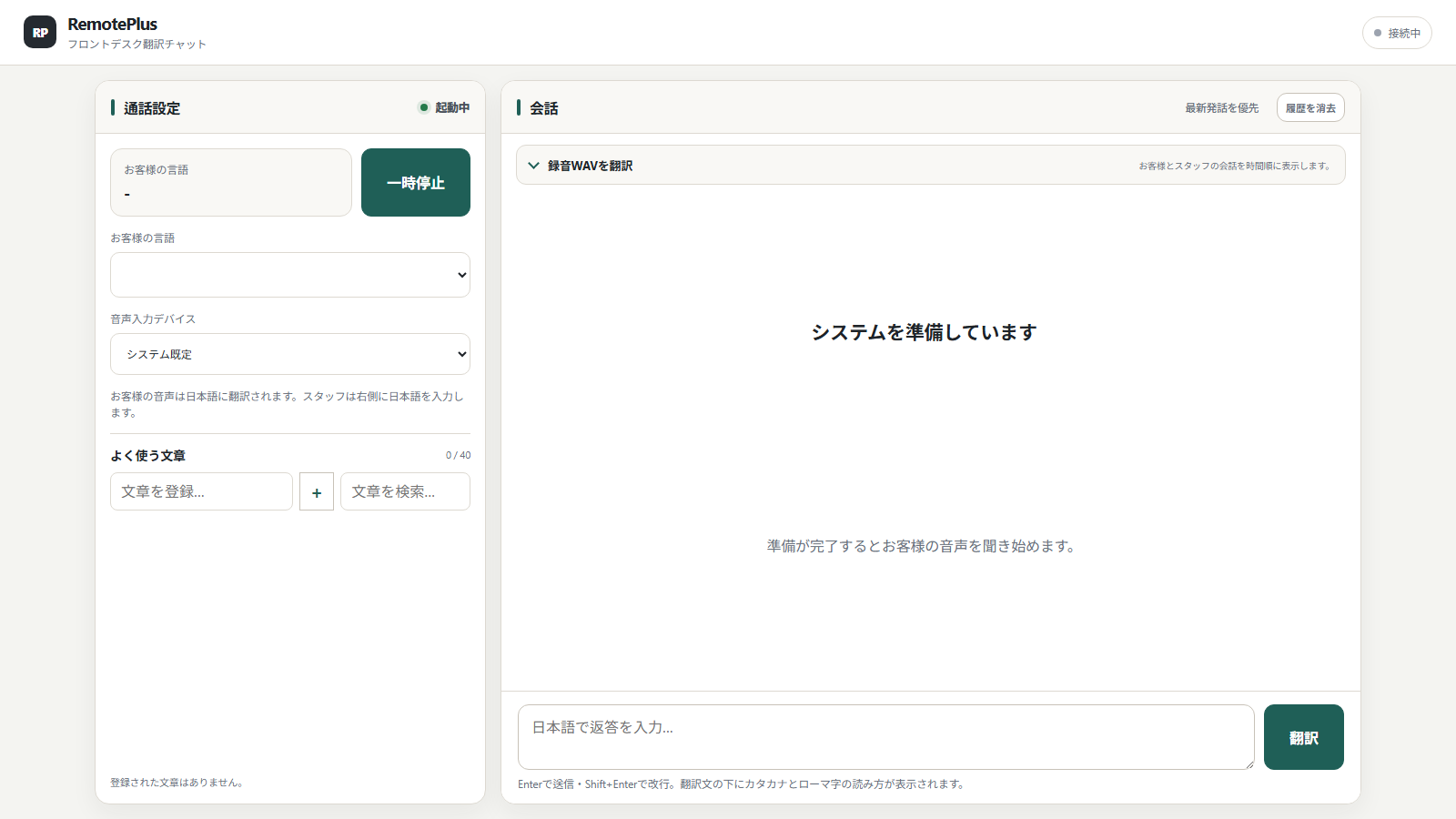Click 登録された文章はありません text

coord(177,783)
